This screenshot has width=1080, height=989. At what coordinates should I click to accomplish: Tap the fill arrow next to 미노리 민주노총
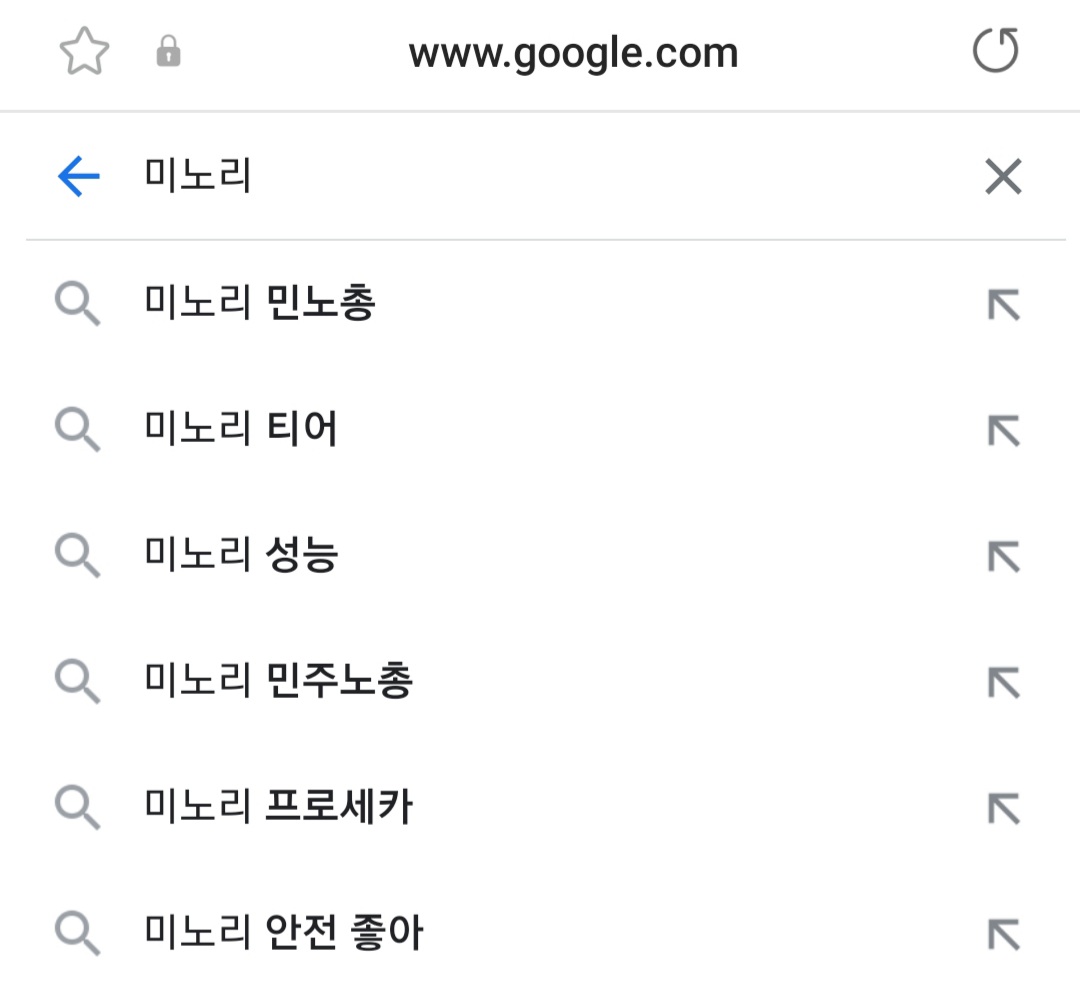tap(1003, 682)
